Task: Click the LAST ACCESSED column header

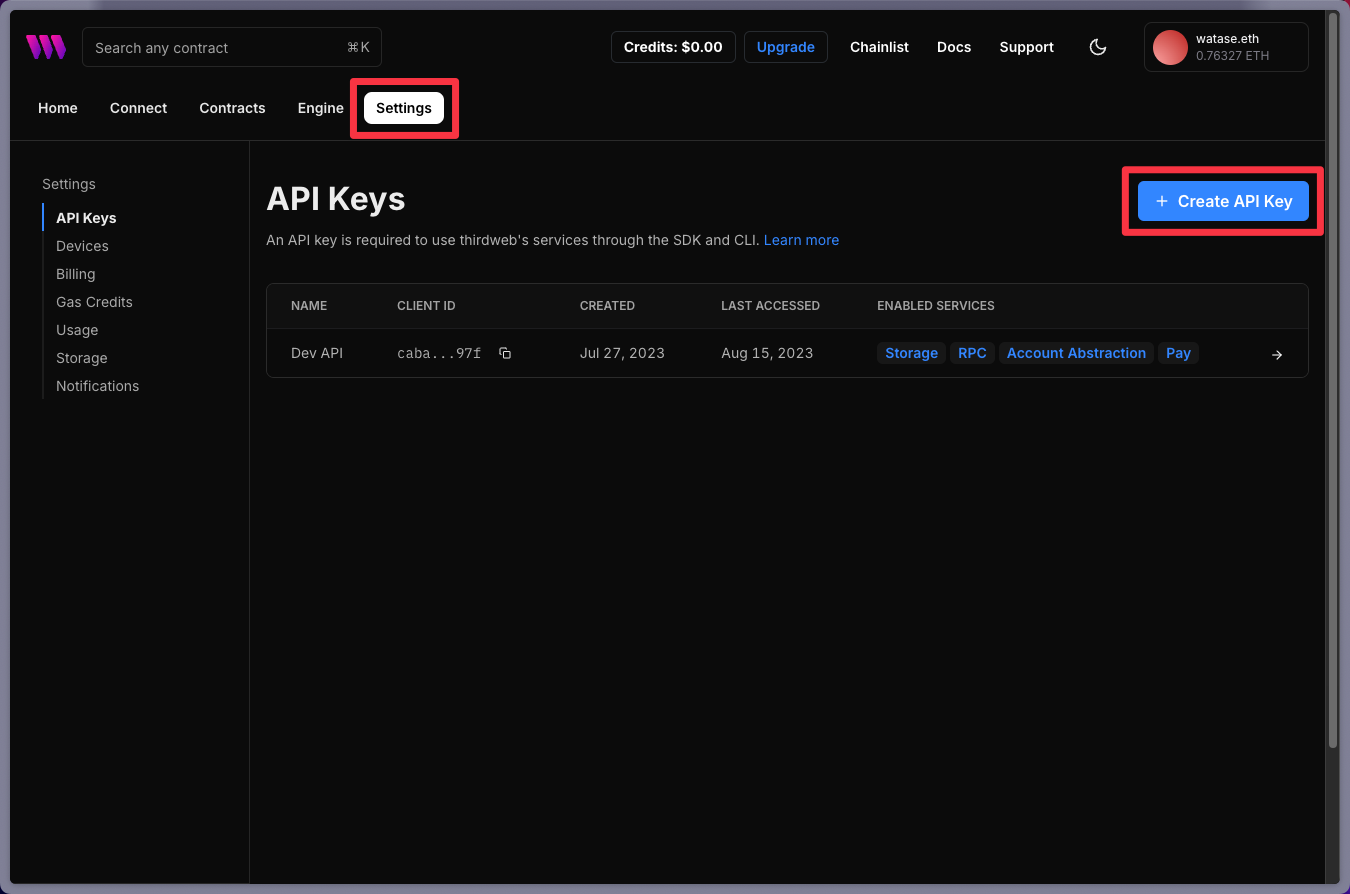Action: [x=770, y=306]
